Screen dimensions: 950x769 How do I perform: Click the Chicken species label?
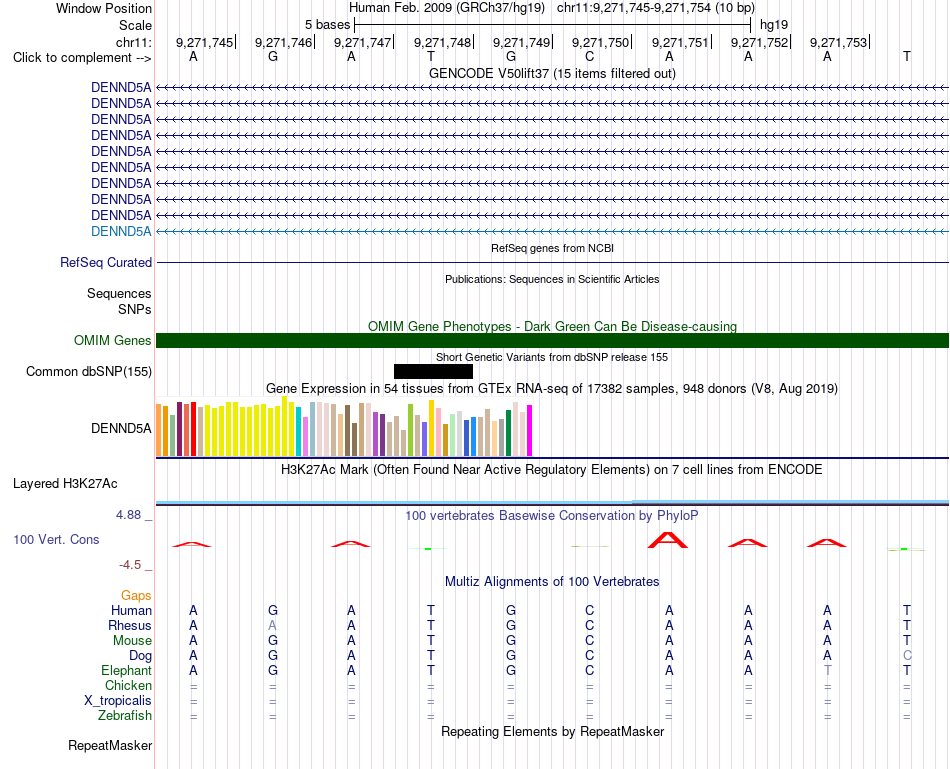128,685
